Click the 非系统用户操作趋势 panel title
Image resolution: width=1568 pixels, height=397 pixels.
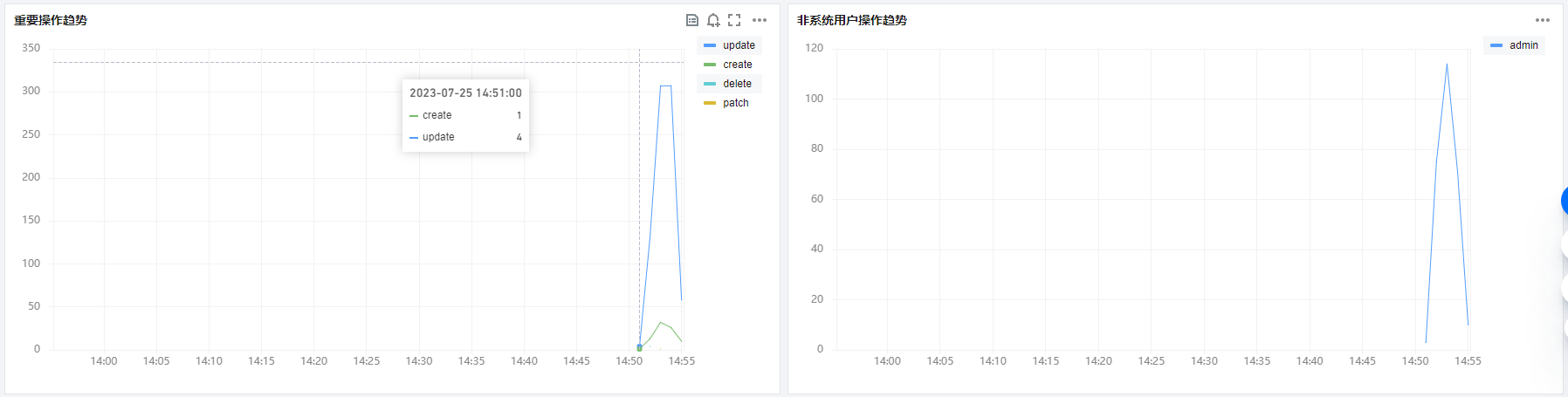pos(852,20)
